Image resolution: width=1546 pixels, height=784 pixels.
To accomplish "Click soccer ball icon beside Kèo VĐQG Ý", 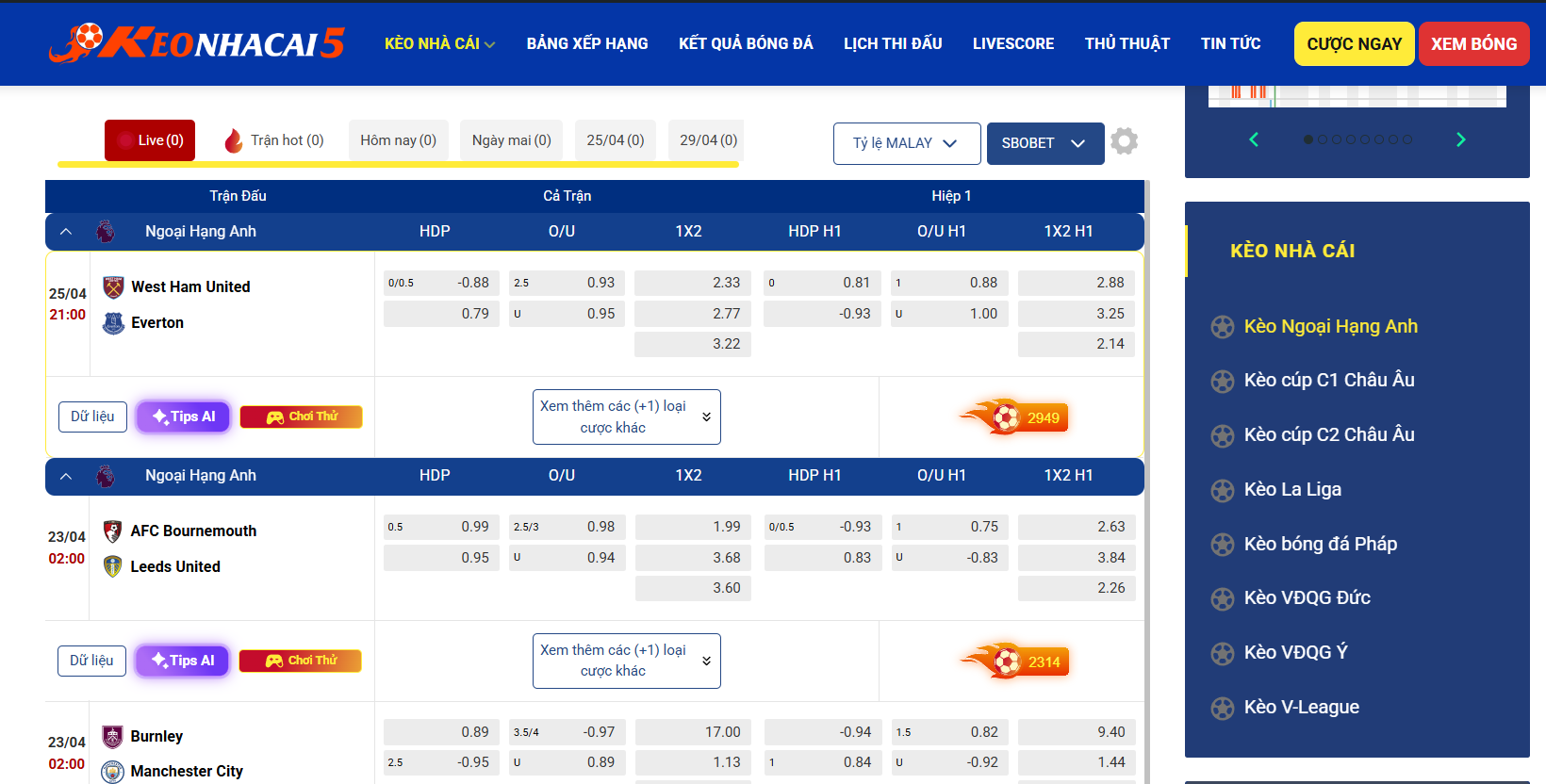I will [1223, 653].
